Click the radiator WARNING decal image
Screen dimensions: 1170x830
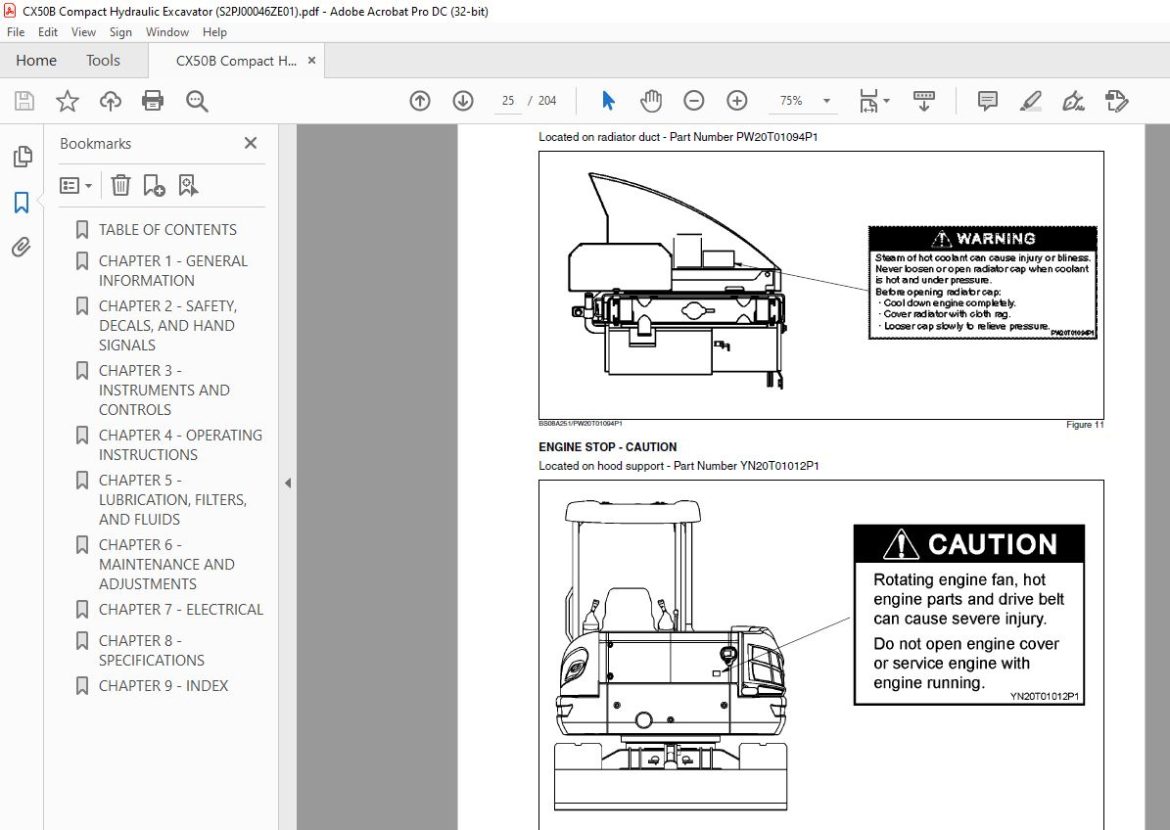(x=983, y=283)
